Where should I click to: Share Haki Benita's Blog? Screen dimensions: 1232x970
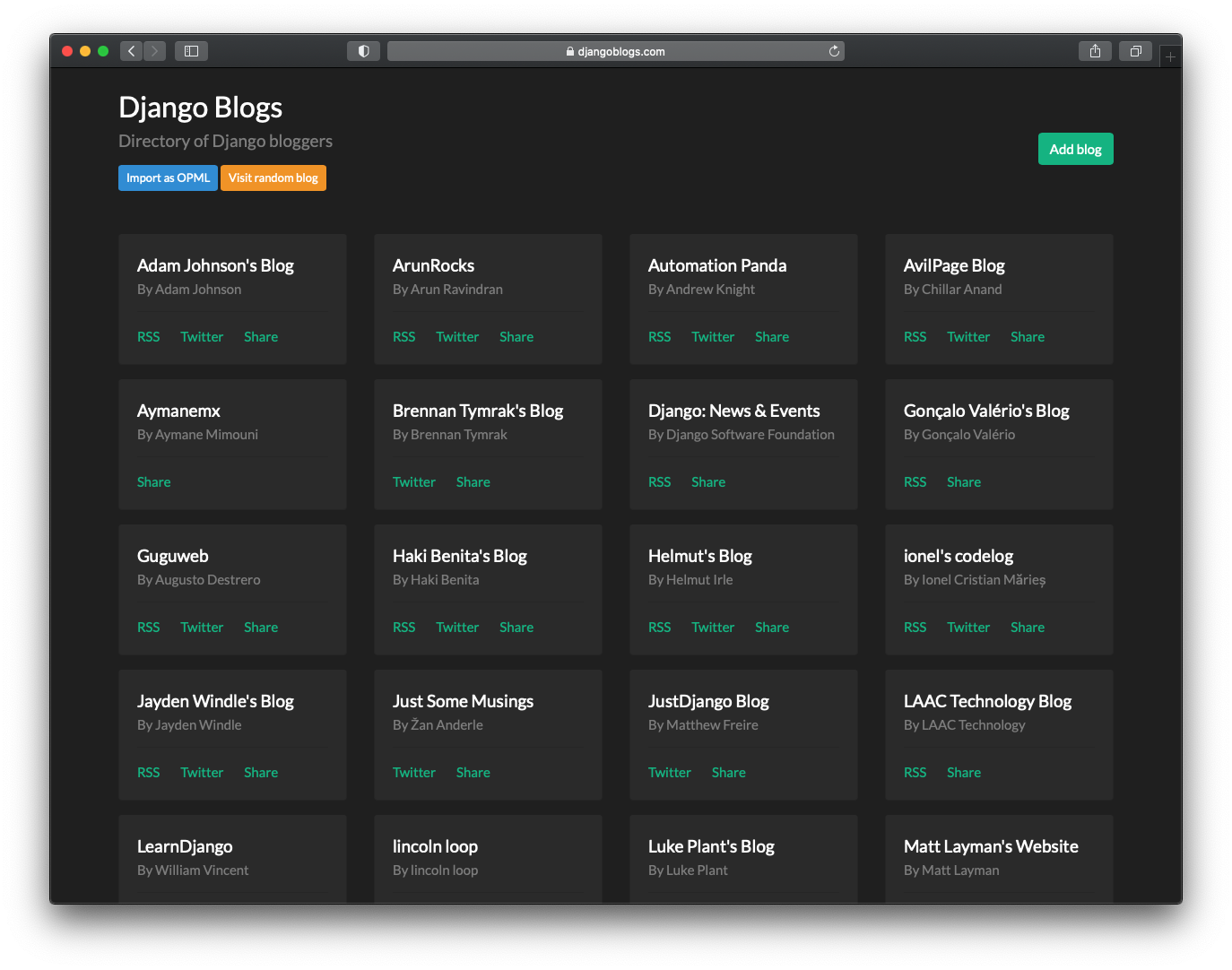point(516,628)
